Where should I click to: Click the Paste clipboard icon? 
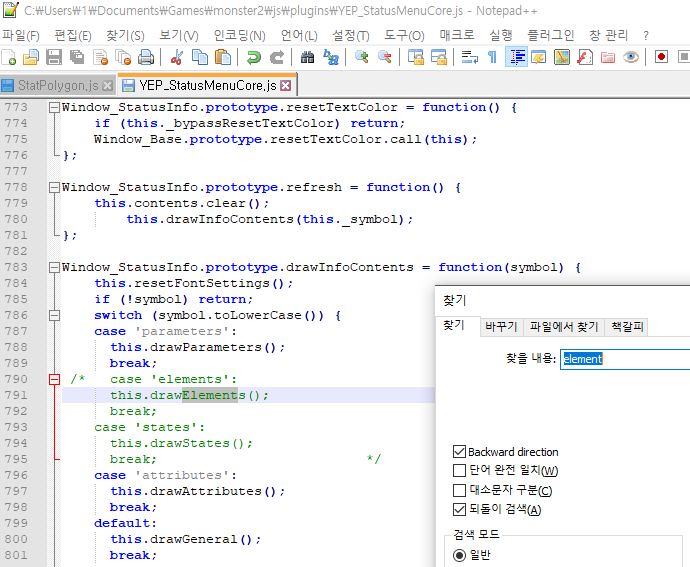click(223, 57)
